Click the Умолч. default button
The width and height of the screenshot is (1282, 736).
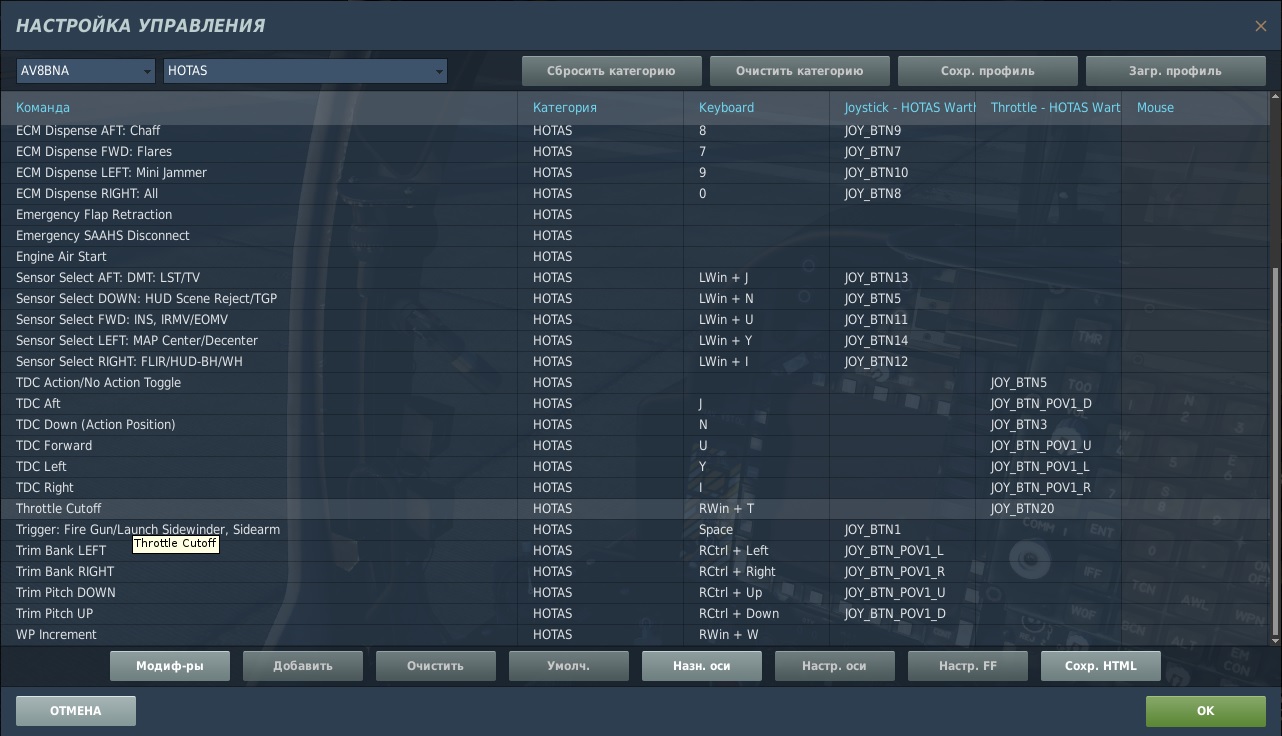pyautogui.click(x=569, y=666)
